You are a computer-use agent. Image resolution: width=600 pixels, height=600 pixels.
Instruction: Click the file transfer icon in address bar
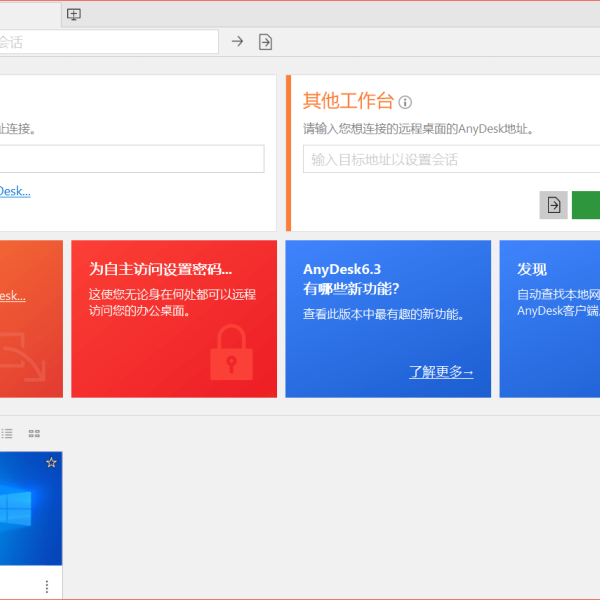click(265, 42)
